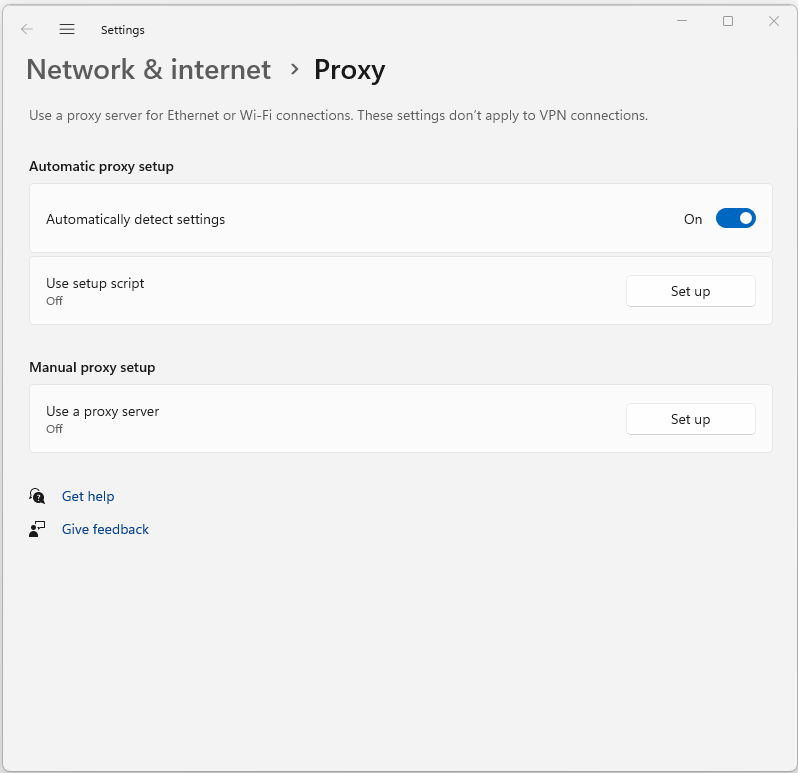Screen dimensions: 798x773
Task: Click the Give feedback person icon
Action: 37,529
